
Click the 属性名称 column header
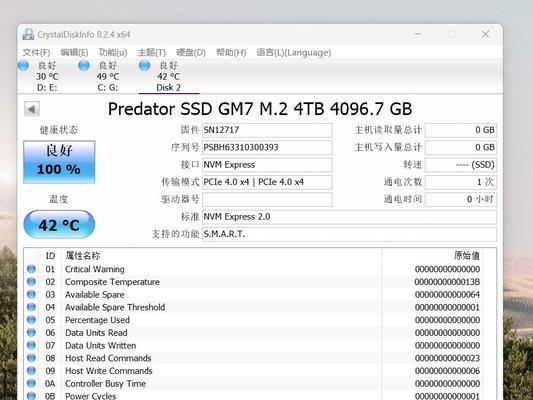(x=222, y=256)
